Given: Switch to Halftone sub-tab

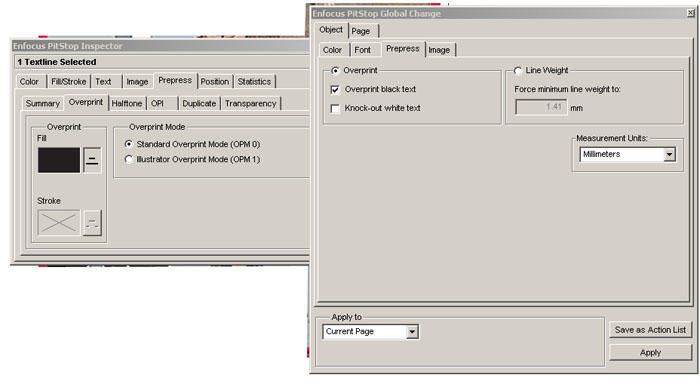Looking at the screenshot, I should (x=127, y=104).
